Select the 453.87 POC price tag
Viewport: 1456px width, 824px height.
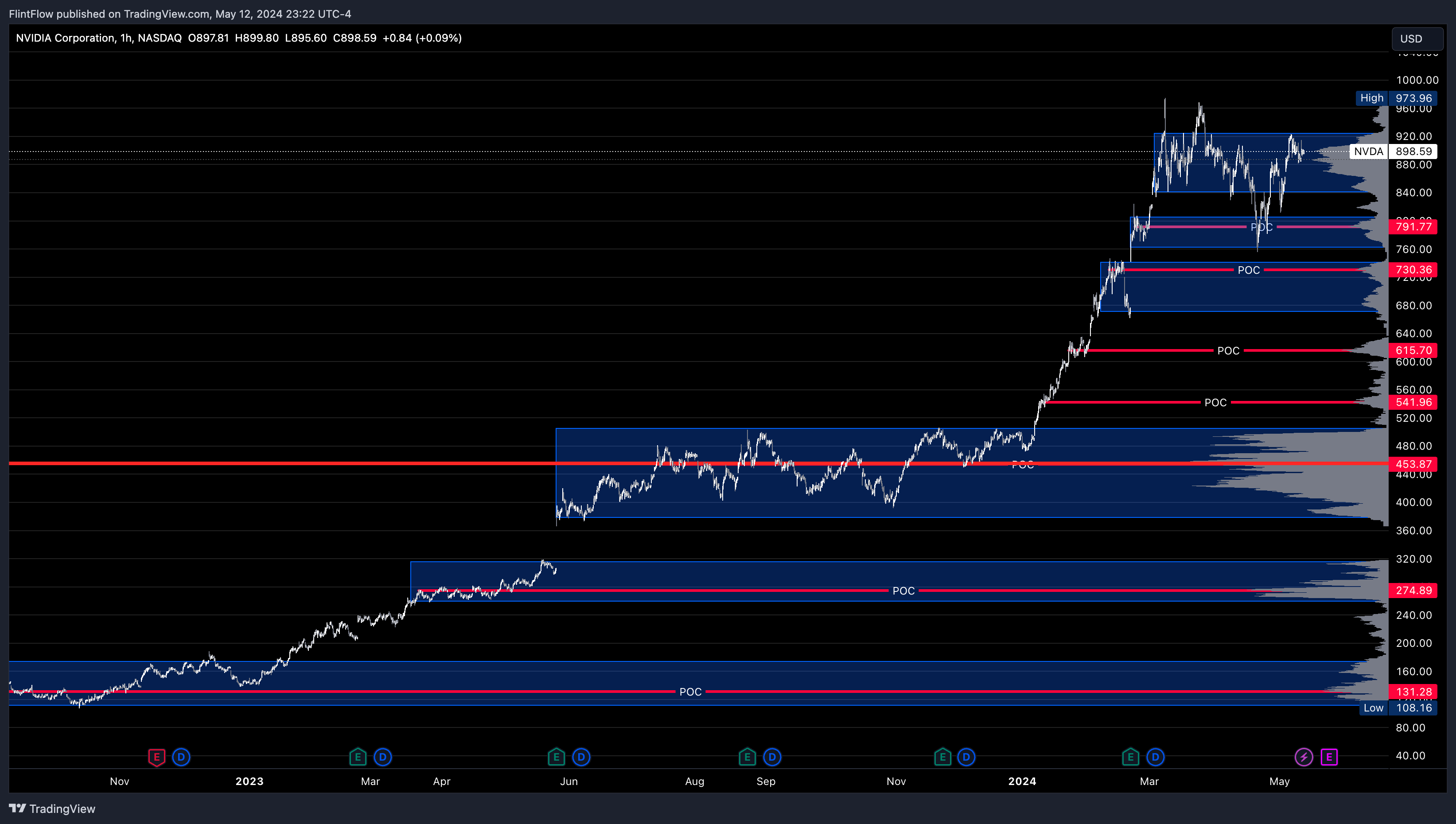pos(1413,464)
